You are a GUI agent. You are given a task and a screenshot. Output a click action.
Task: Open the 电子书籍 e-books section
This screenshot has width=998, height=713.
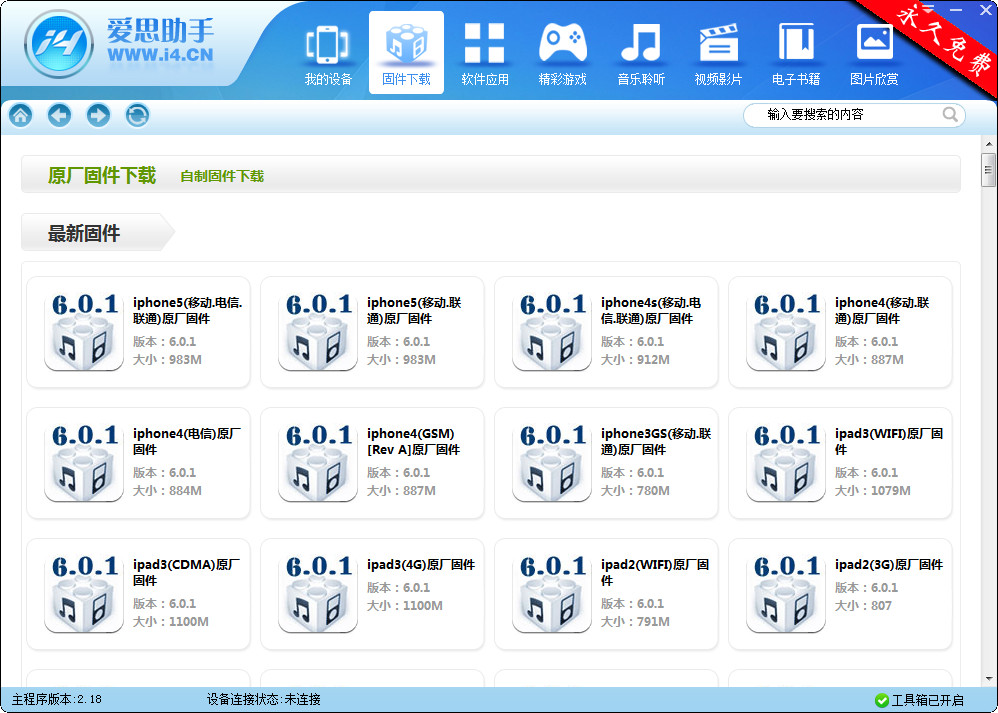pyautogui.click(x=796, y=54)
